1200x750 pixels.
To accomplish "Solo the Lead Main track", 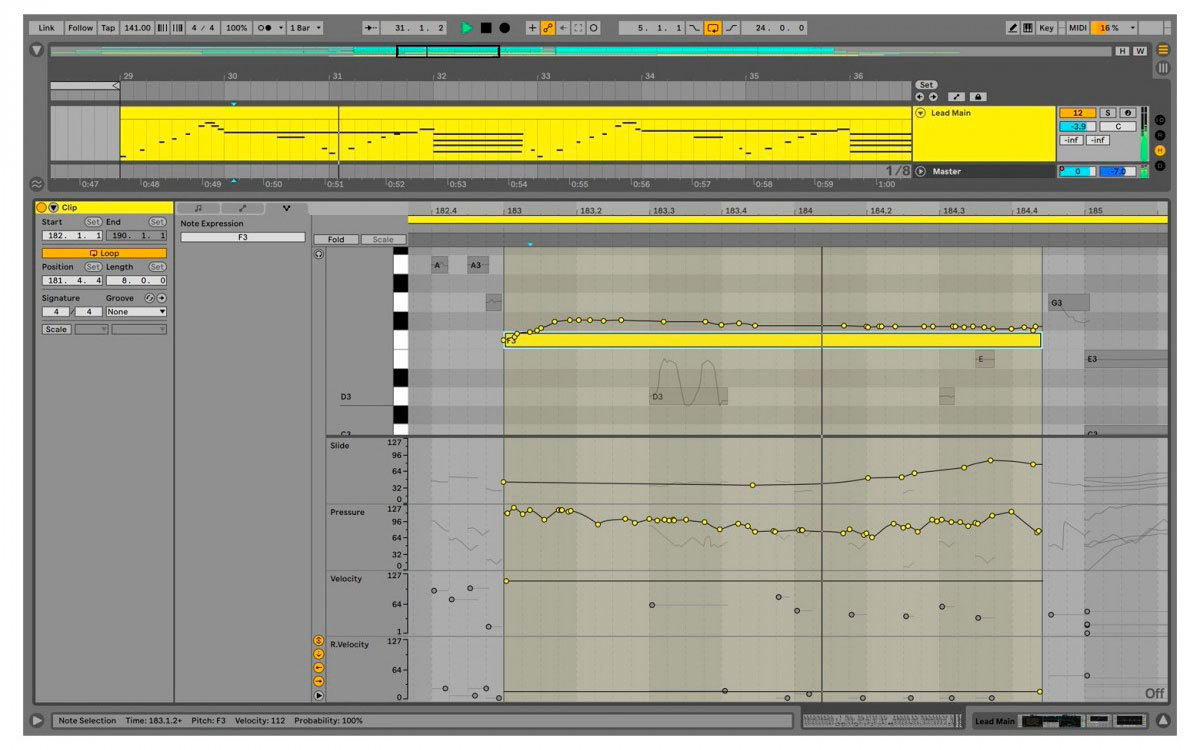I will tap(1108, 113).
